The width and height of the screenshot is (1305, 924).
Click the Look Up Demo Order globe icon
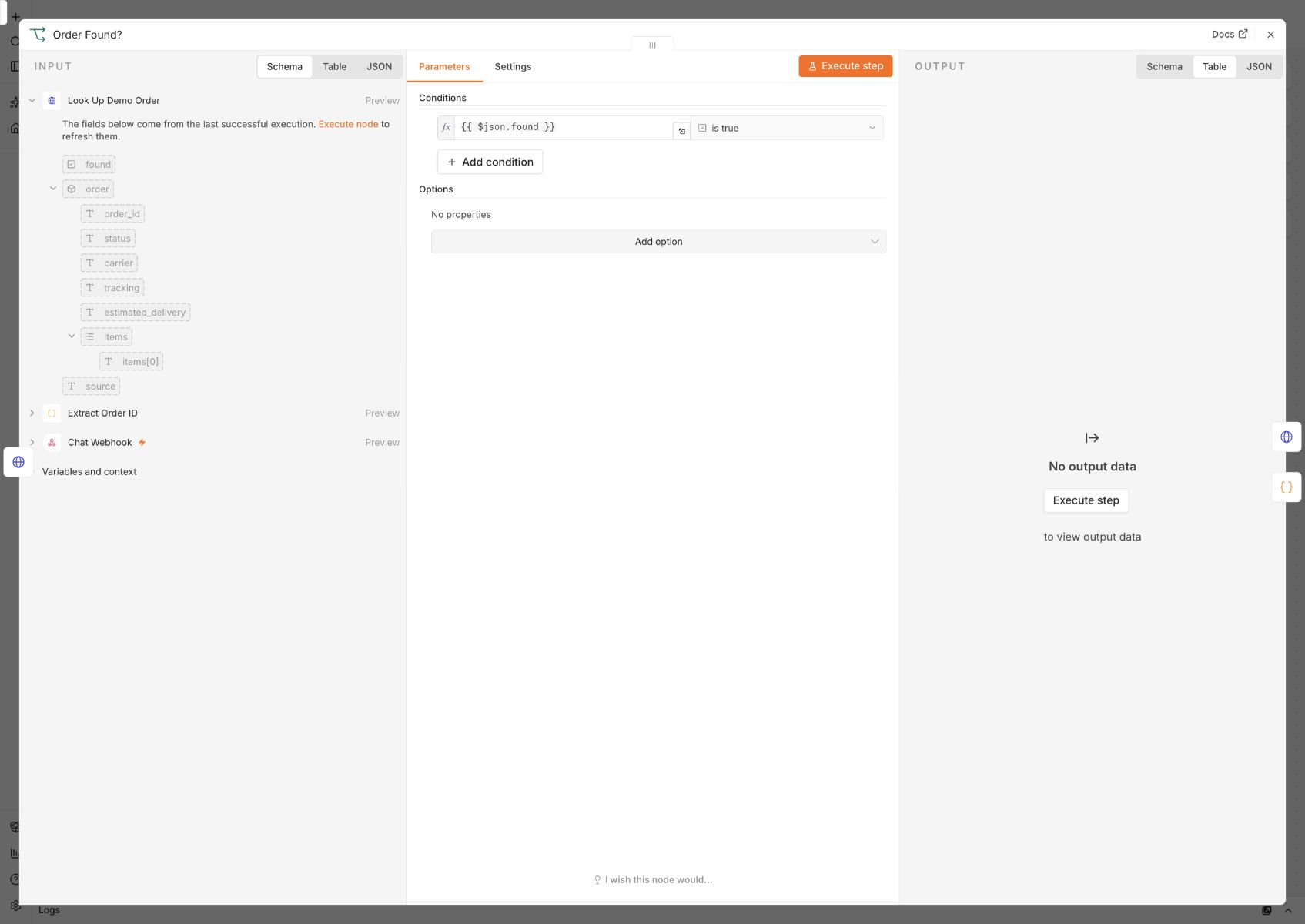(x=52, y=101)
